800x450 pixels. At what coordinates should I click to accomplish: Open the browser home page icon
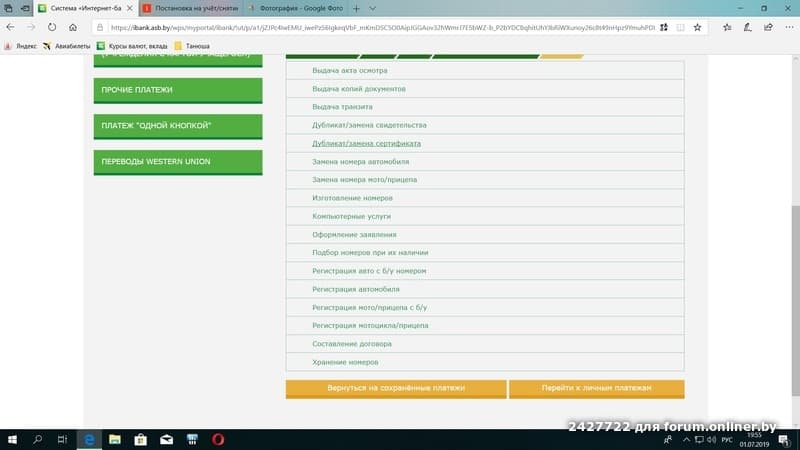click(x=73, y=27)
